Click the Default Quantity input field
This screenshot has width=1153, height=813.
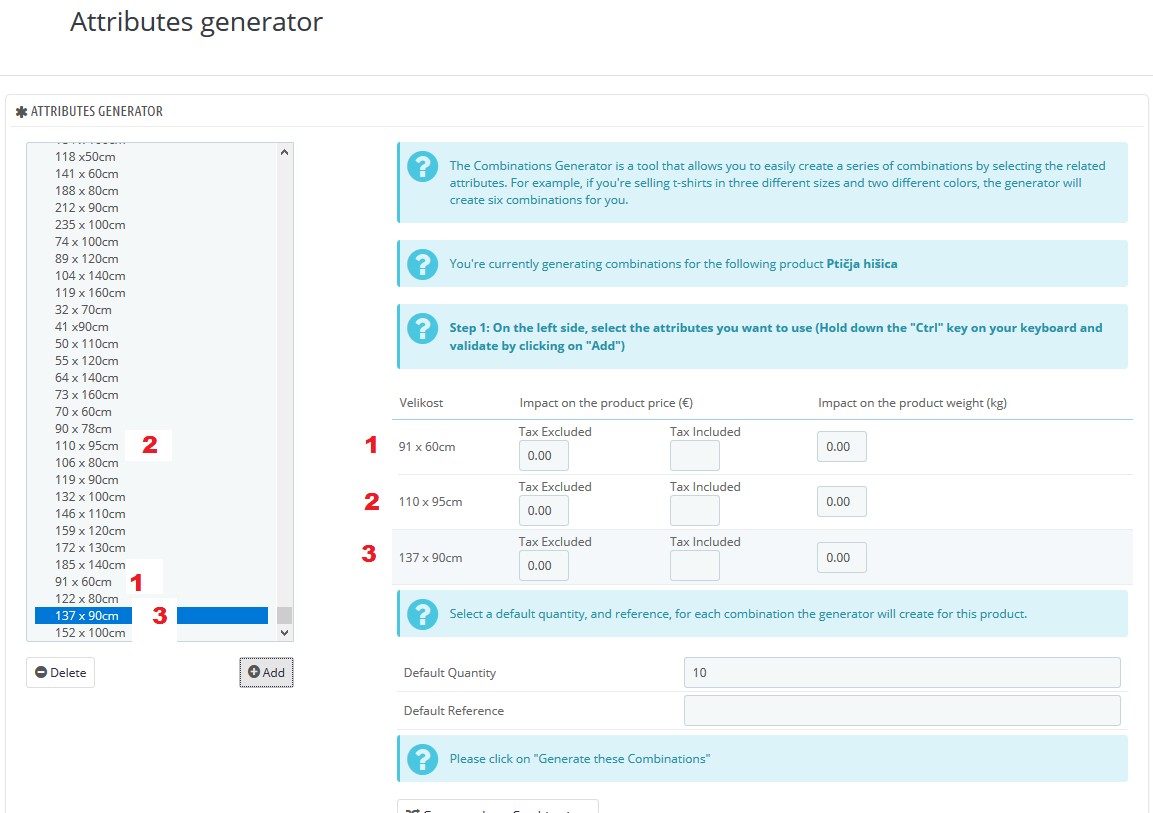point(902,673)
